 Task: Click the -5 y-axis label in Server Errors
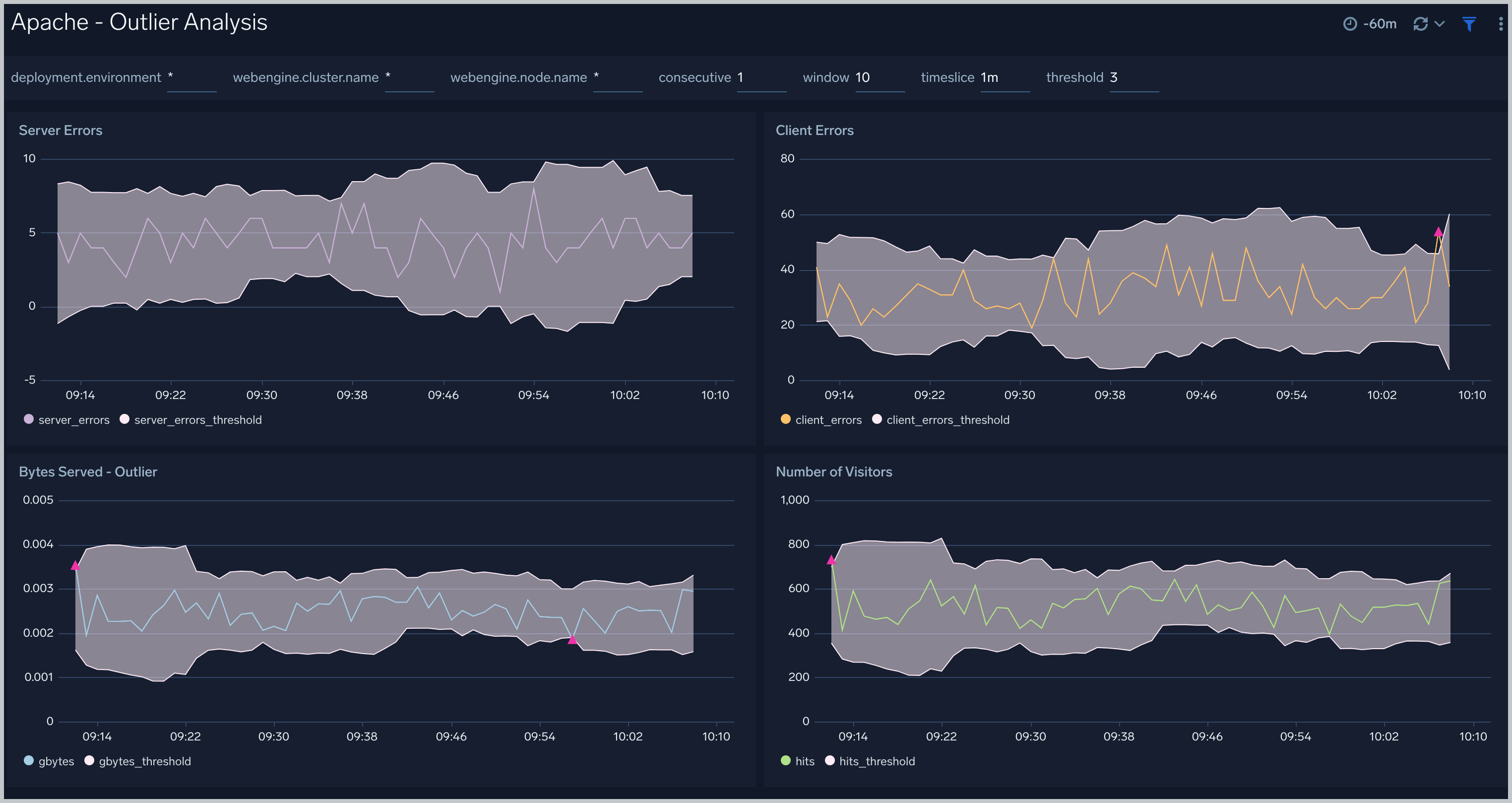click(x=30, y=380)
